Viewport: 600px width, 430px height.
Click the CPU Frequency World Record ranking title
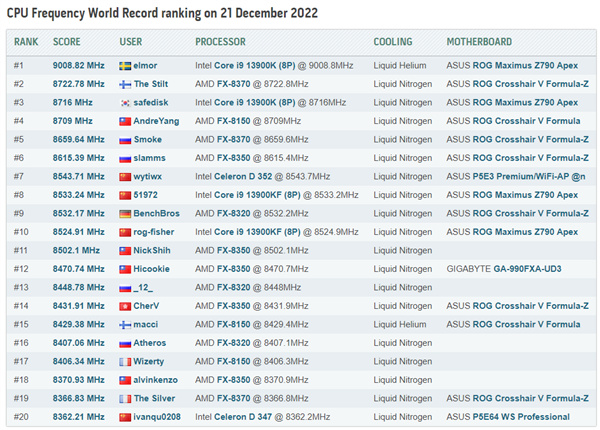click(x=162, y=13)
